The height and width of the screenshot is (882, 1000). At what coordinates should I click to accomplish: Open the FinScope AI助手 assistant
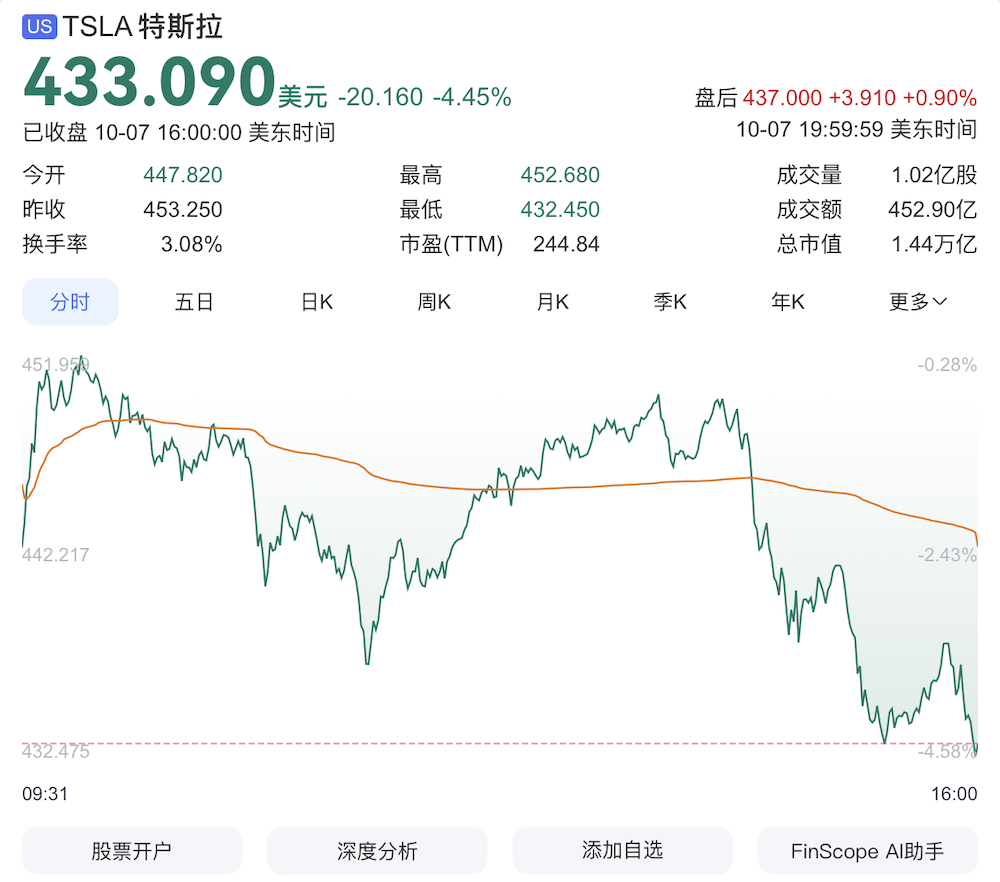click(868, 850)
